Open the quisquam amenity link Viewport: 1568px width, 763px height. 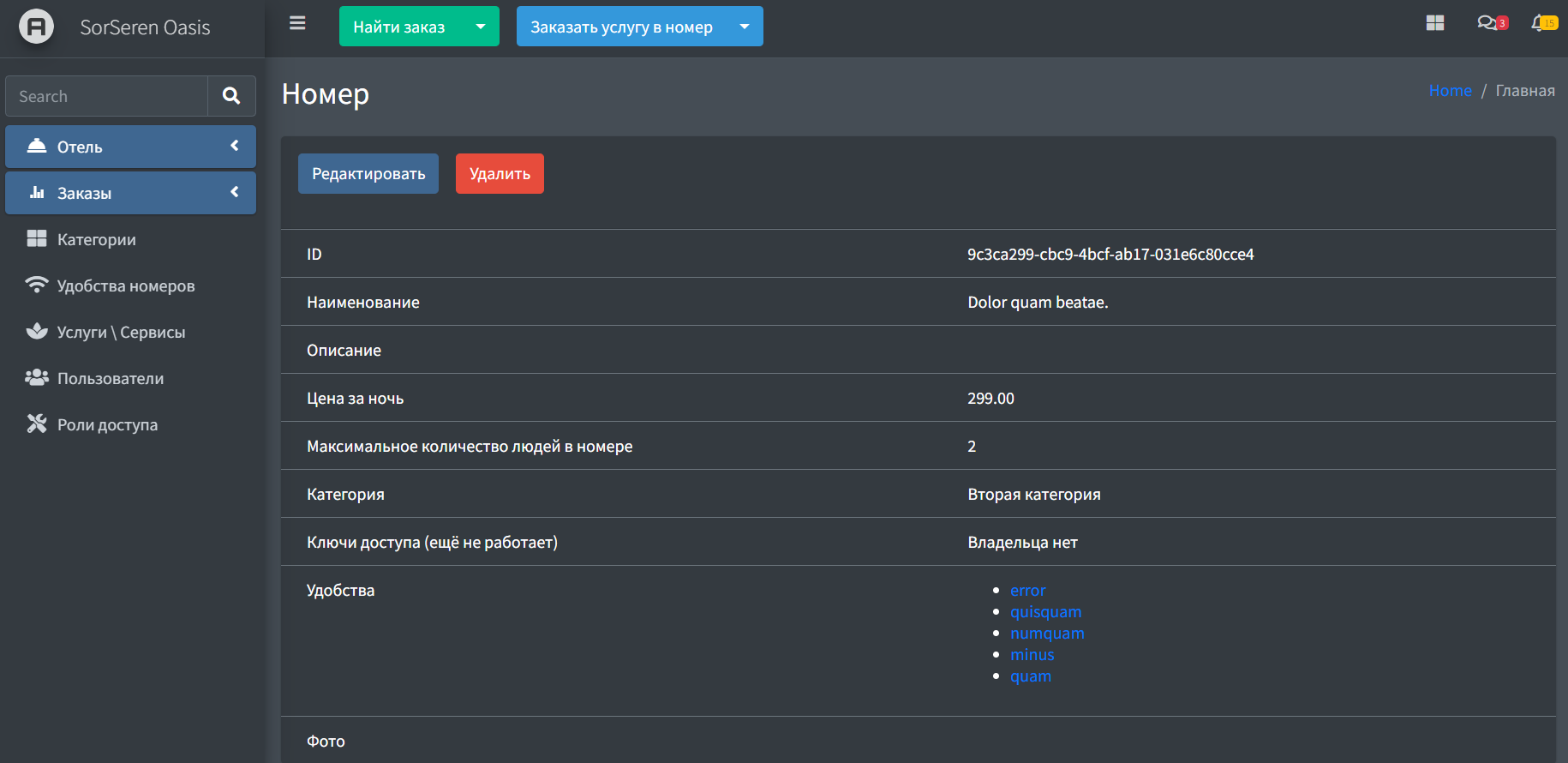coord(1045,612)
